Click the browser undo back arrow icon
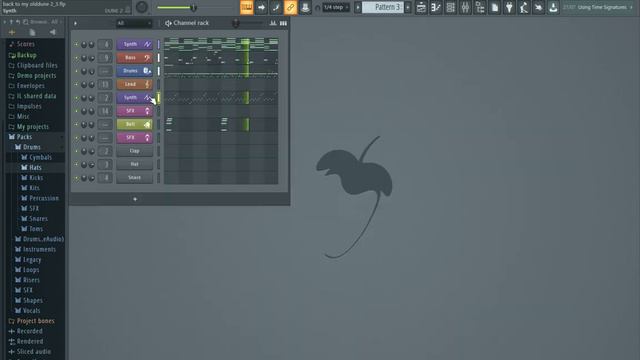The image size is (640, 360). [x=18, y=22]
